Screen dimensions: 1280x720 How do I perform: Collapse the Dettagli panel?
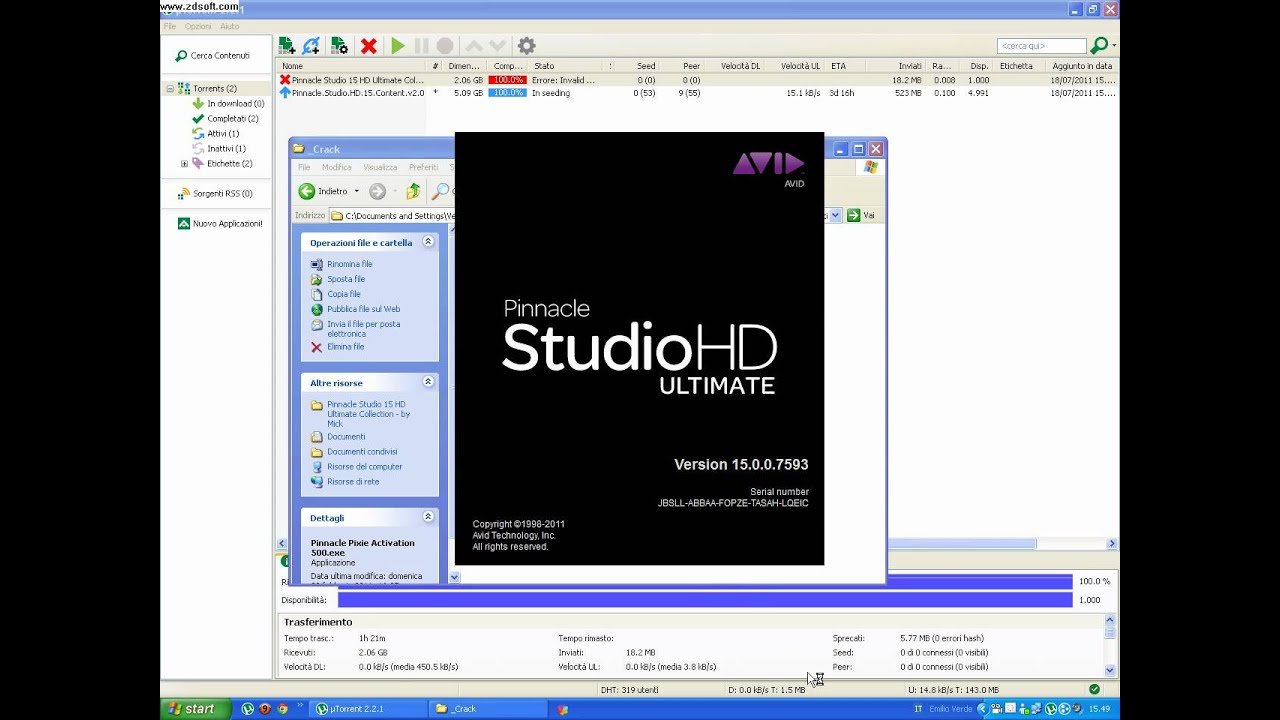428,517
